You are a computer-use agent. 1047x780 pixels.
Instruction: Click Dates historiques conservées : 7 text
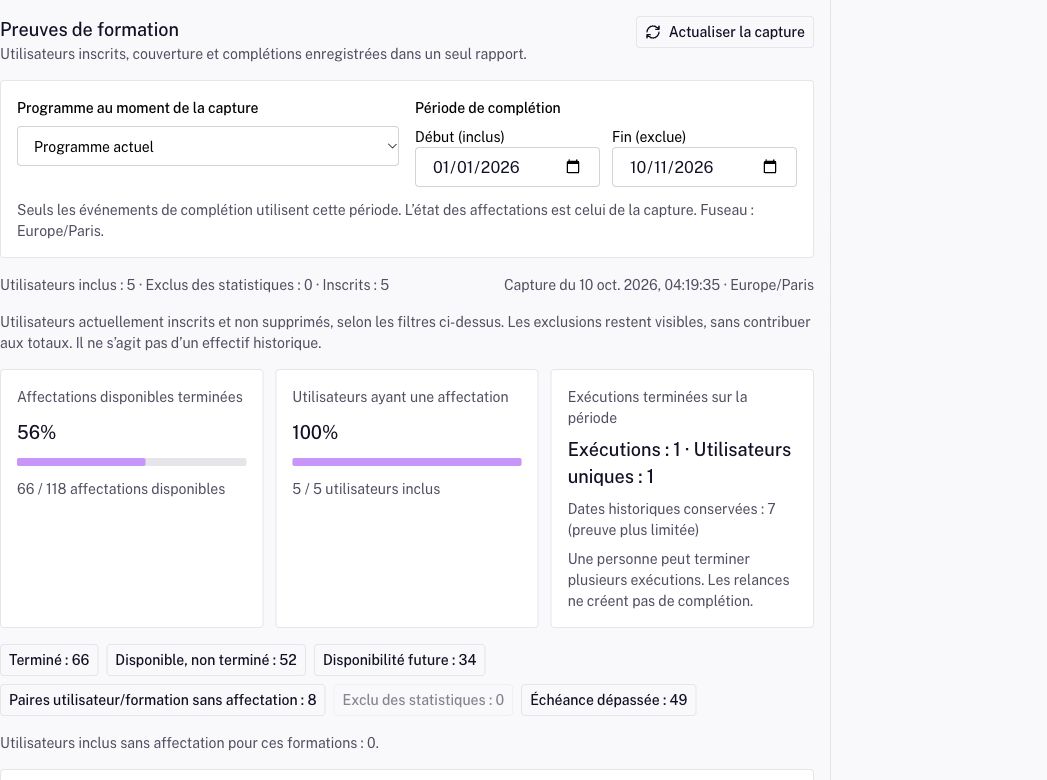tap(671, 519)
